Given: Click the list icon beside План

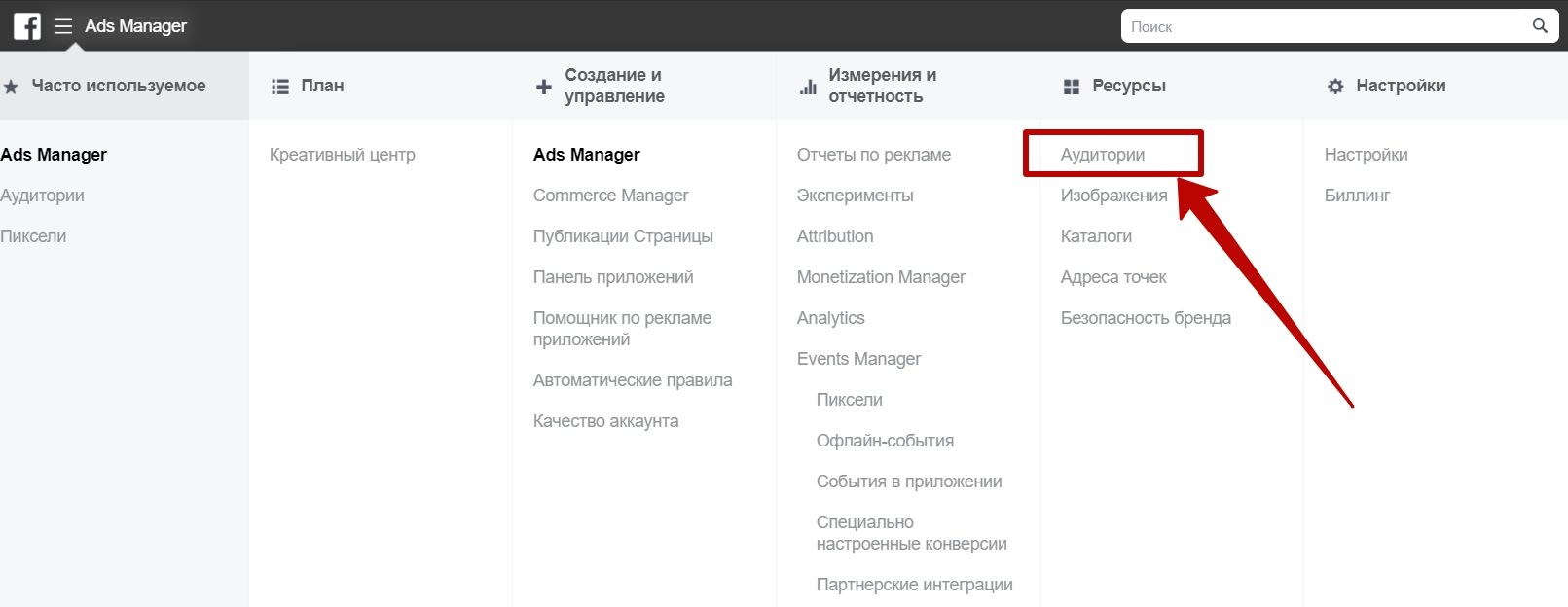Looking at the screenshot, I should click(280, 87).
